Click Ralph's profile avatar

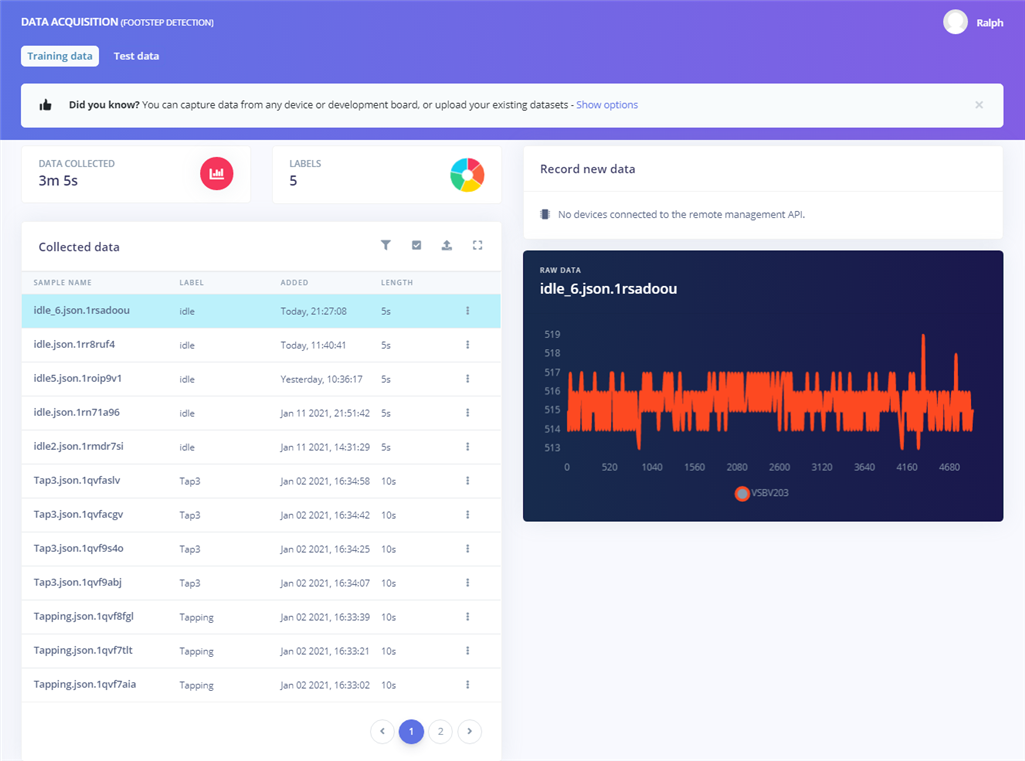pyautogui.click(x=955, y=22)
